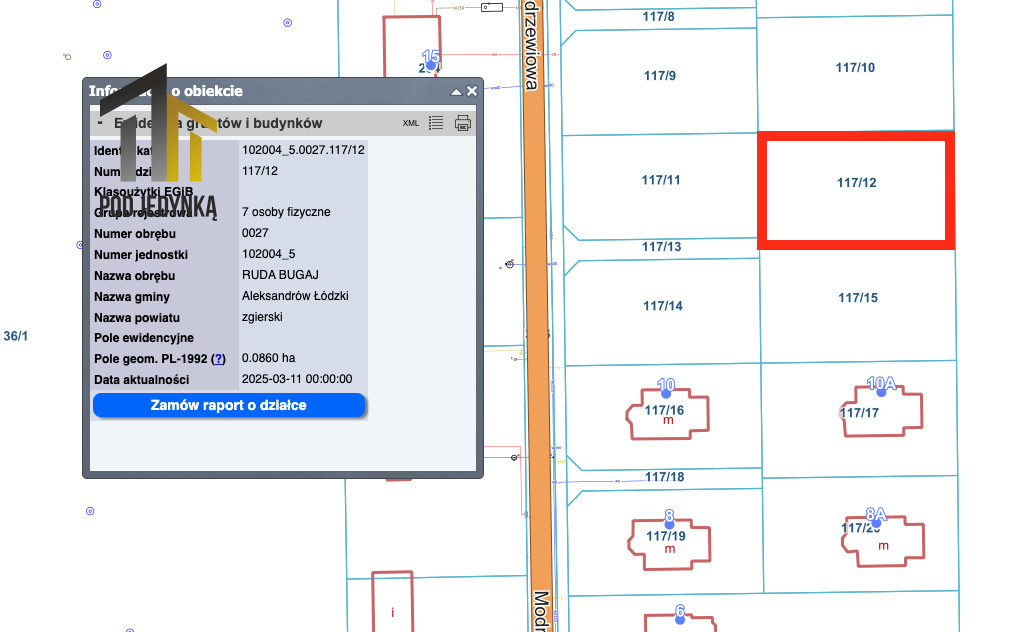Open the question mark help link for Pole geom.
Image resolution: width=1009 pixels, height=632 pixels.
pyautogui.click(x=219, y=359)
